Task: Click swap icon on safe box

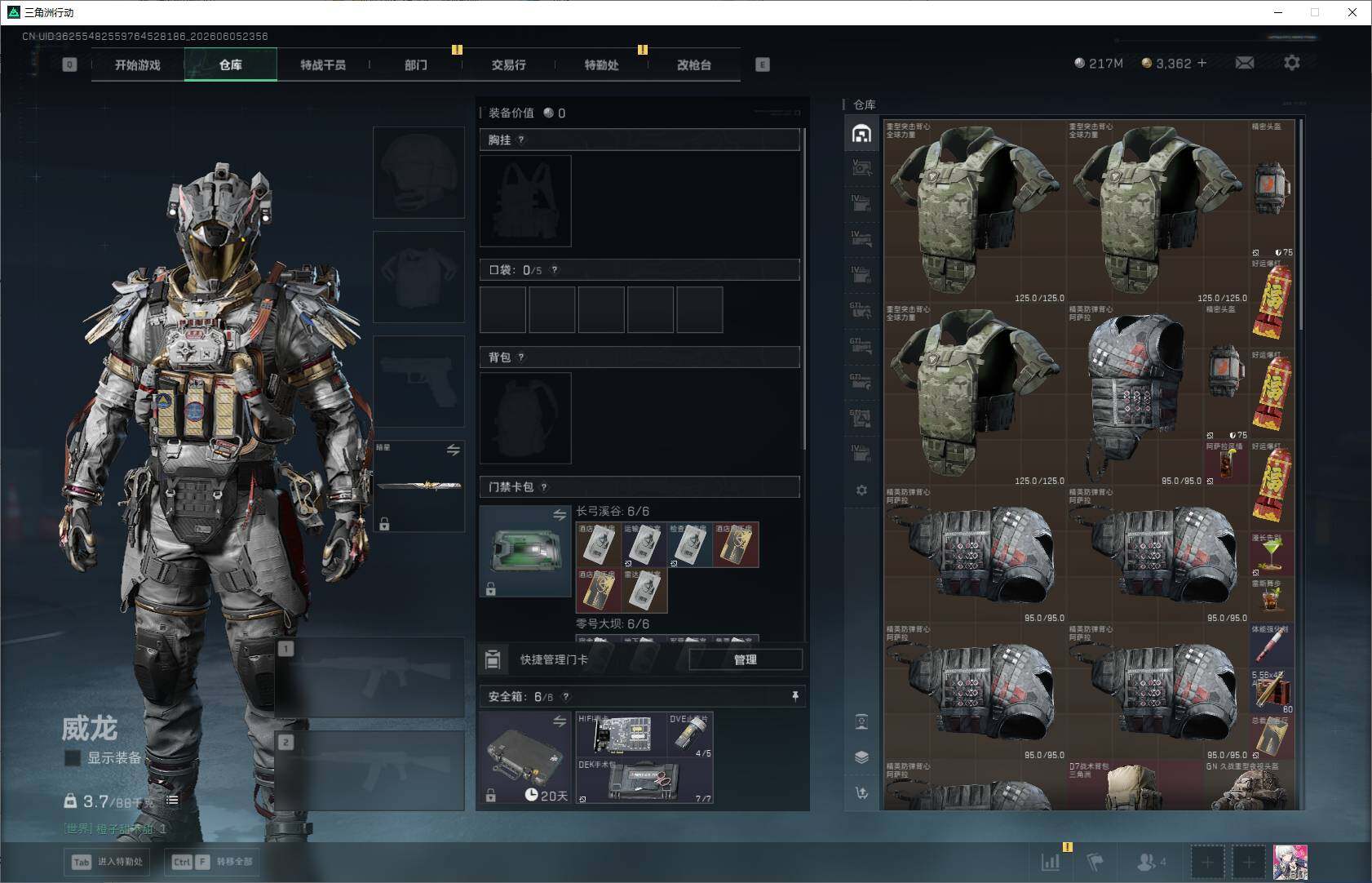Action: 560,721
